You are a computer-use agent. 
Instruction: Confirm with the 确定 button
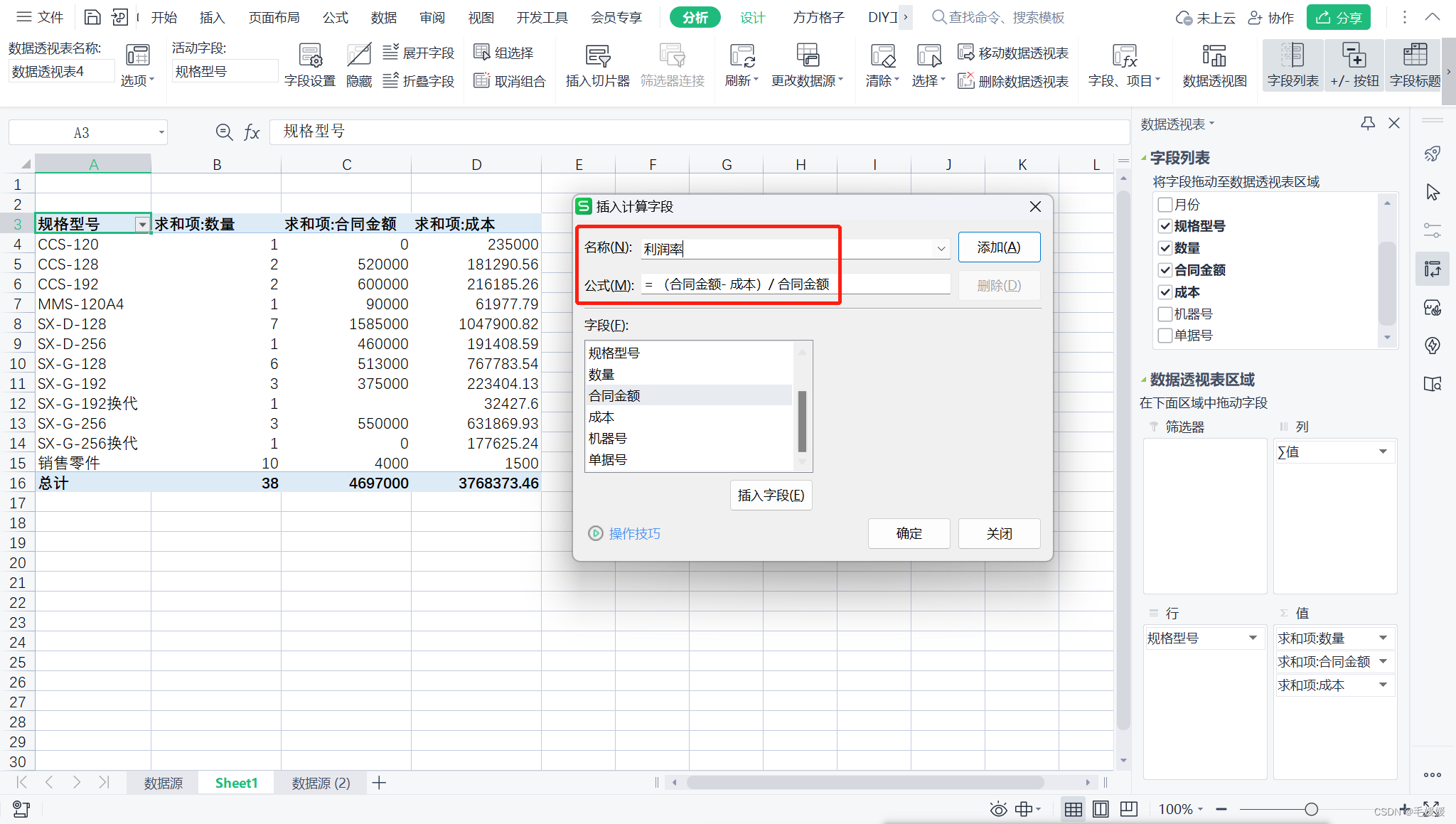[x=909, y=533]
